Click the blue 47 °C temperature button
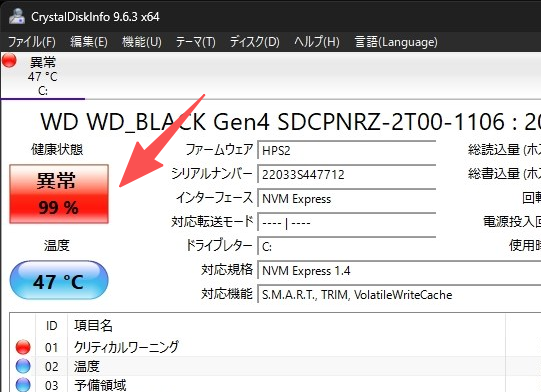Screen dimensions: 541x392 coord(59,280)
